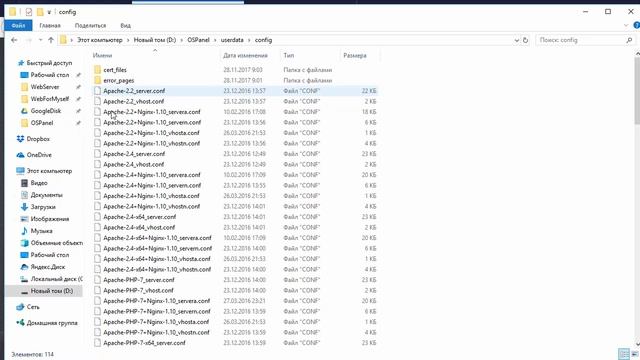Open WebForMyself folder in quick access
This screenshot has width=640, height=360.
[50, 99]
